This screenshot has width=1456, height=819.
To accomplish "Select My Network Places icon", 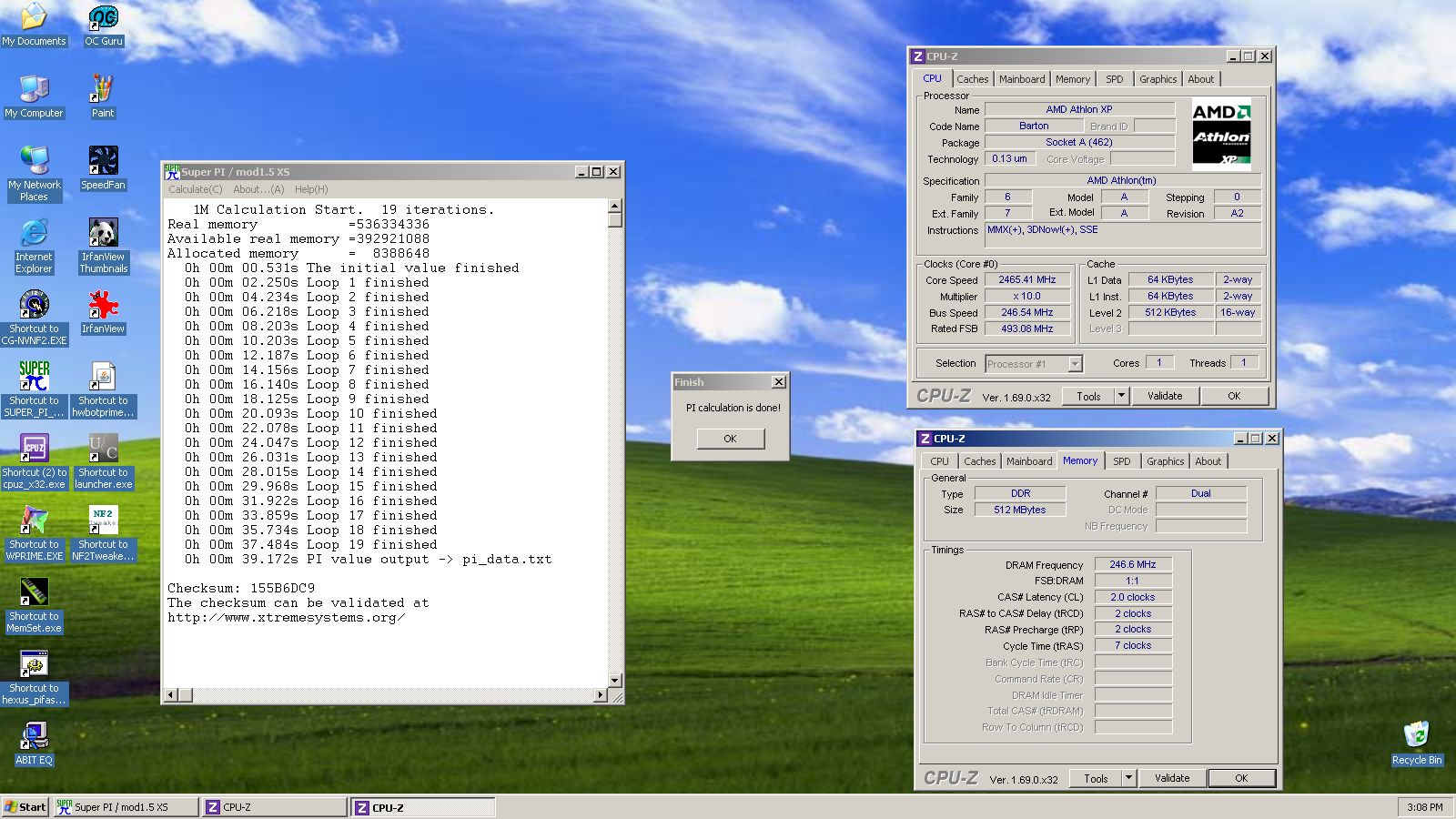I will (x=34, y=175).
